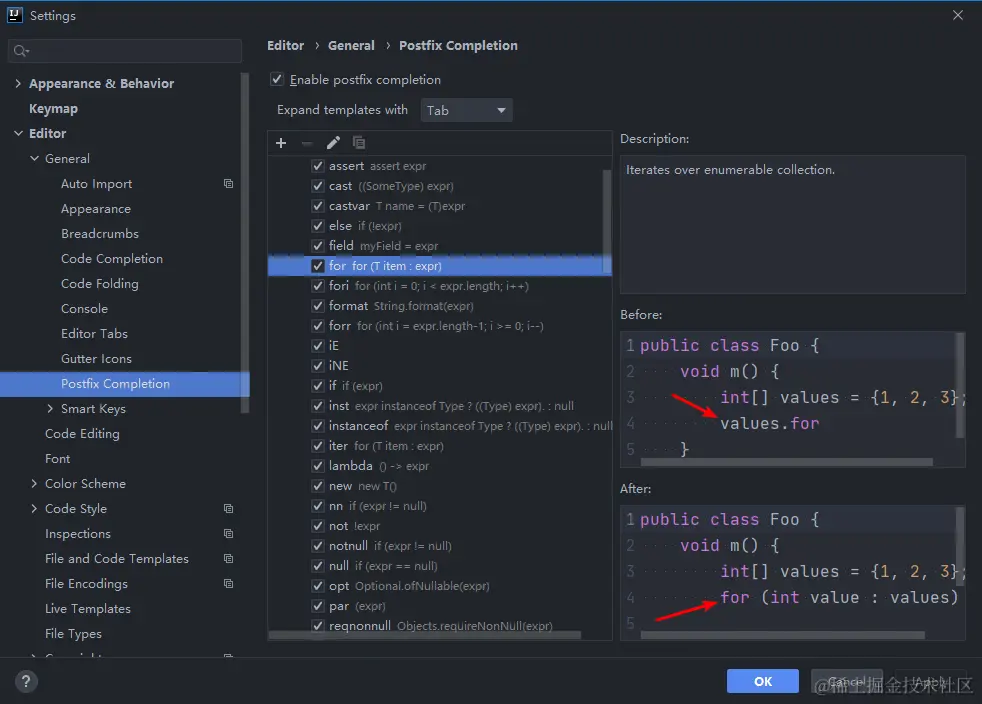
Task: Click the template list horizontal scrollbar
Action: click(x=425, y=635)
